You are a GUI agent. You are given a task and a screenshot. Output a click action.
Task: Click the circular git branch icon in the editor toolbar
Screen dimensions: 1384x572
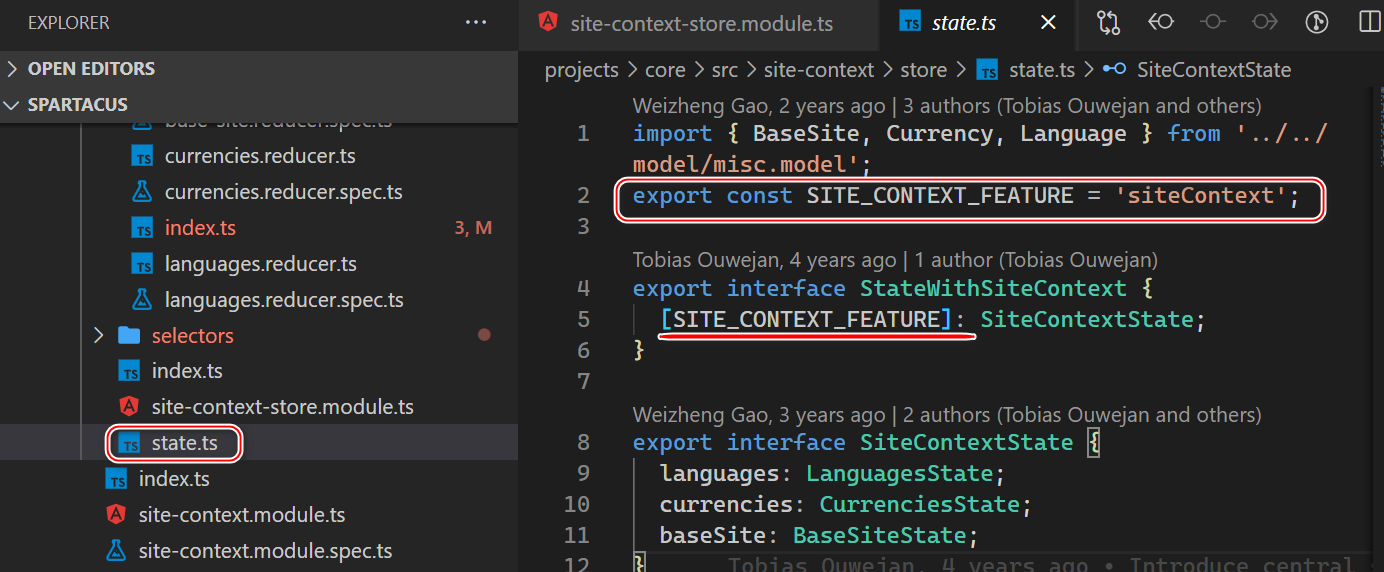1317,22
